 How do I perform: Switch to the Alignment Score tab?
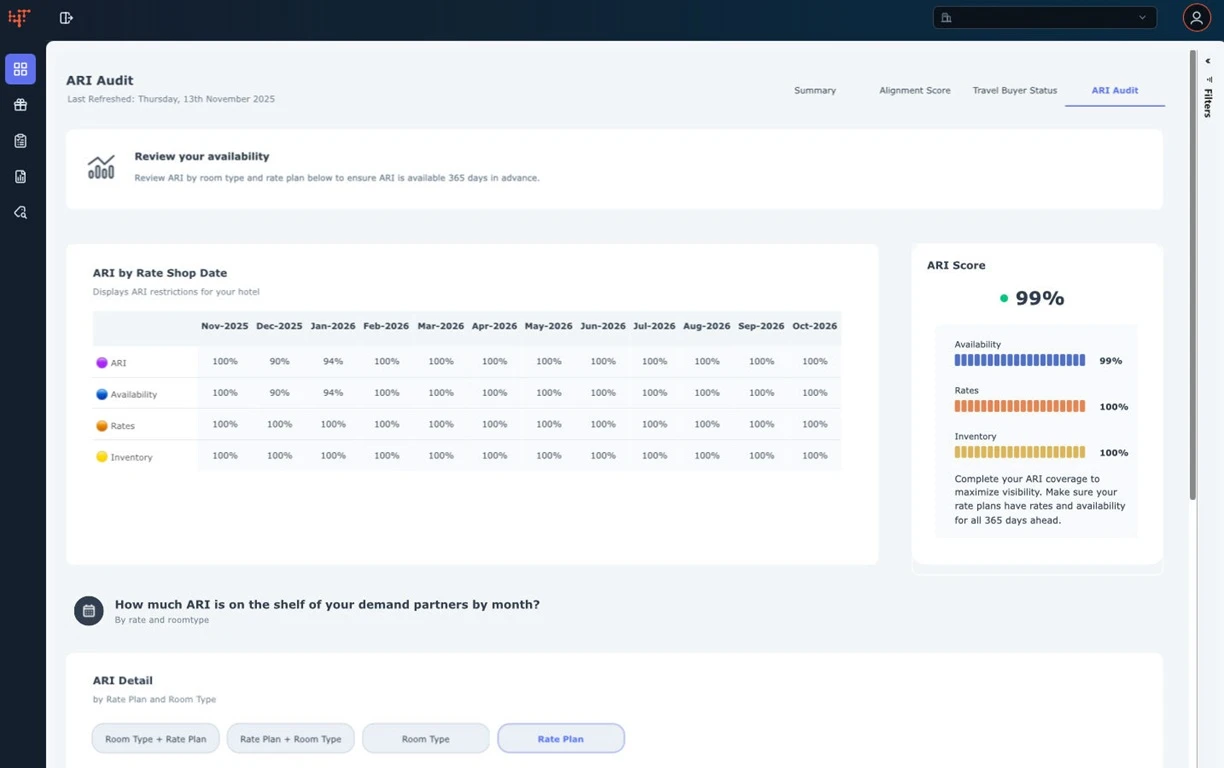pos(915,90)
